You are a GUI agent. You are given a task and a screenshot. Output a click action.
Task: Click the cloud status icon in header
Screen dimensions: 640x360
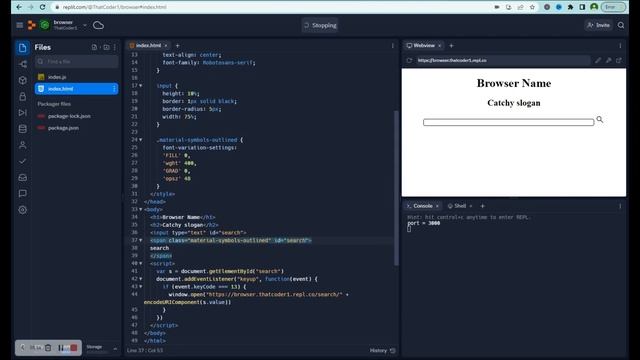point(98,25)
